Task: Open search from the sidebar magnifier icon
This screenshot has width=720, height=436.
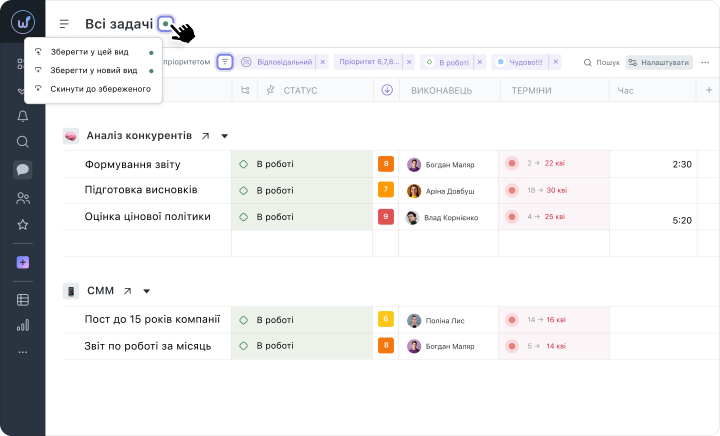Action: [22, 142]
